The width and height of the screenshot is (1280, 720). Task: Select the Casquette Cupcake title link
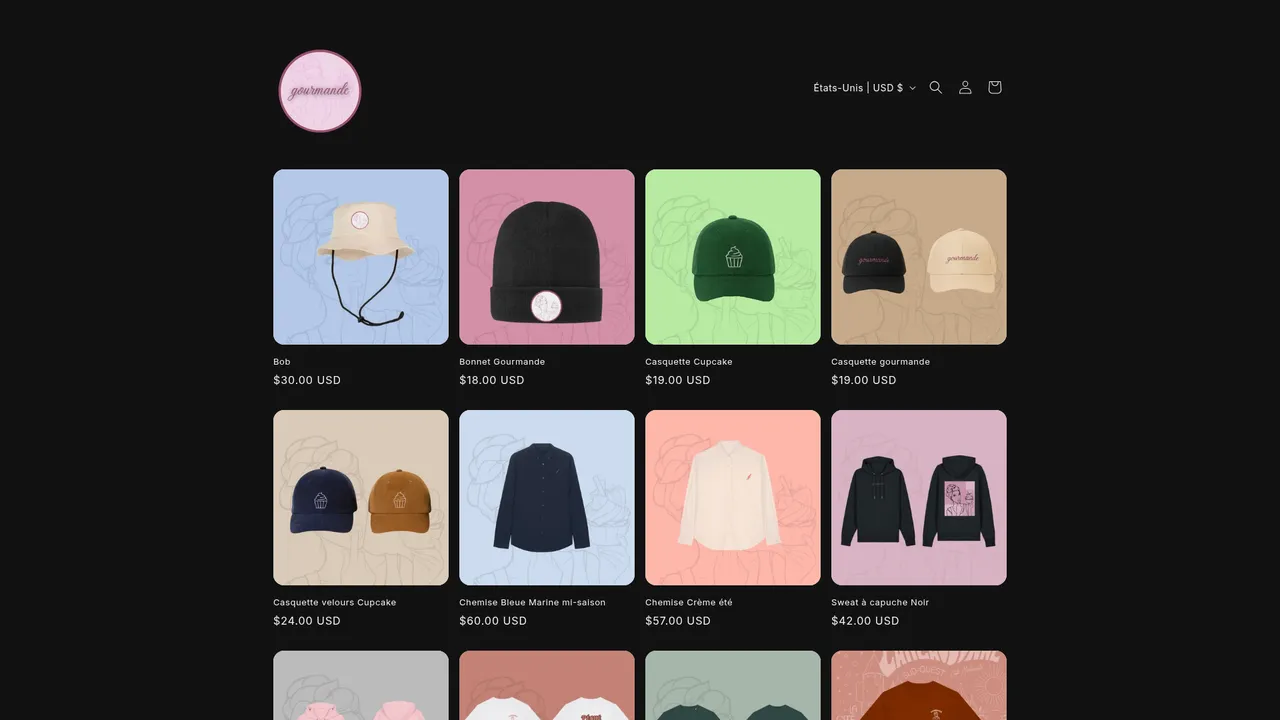[688, 362]
